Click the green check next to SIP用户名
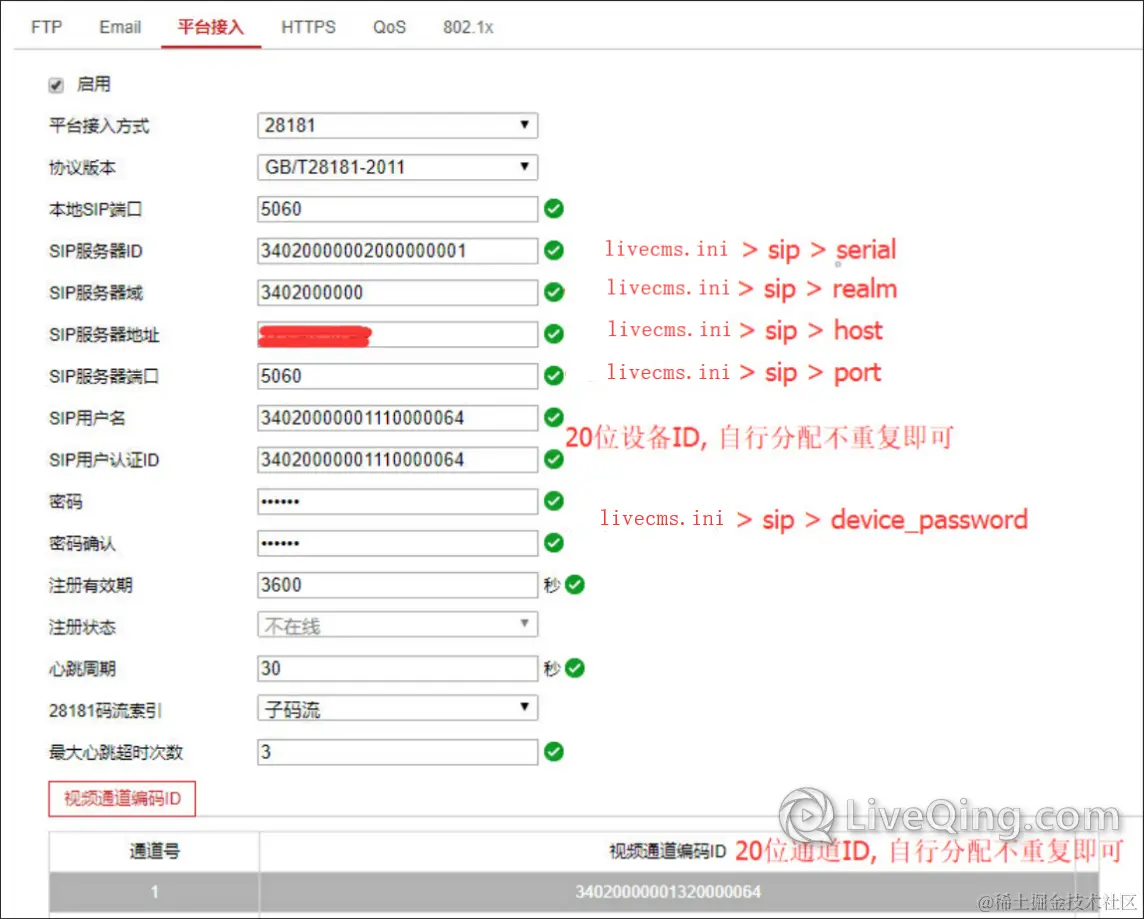 tap(553, 418)
